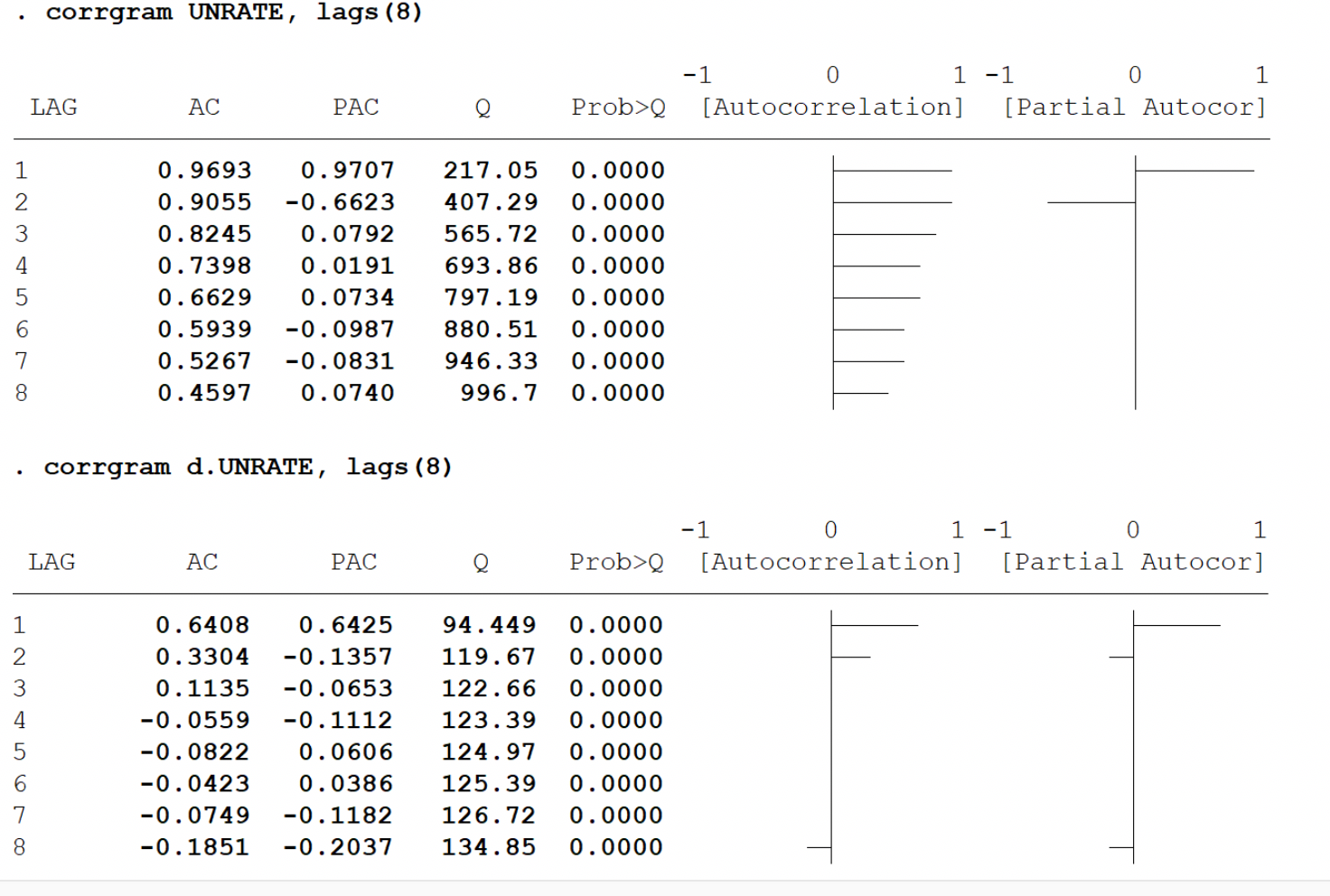Screen dimensions: 1330x896
Task: Click the Q statistic 94.449
Action: coord(489,625)
